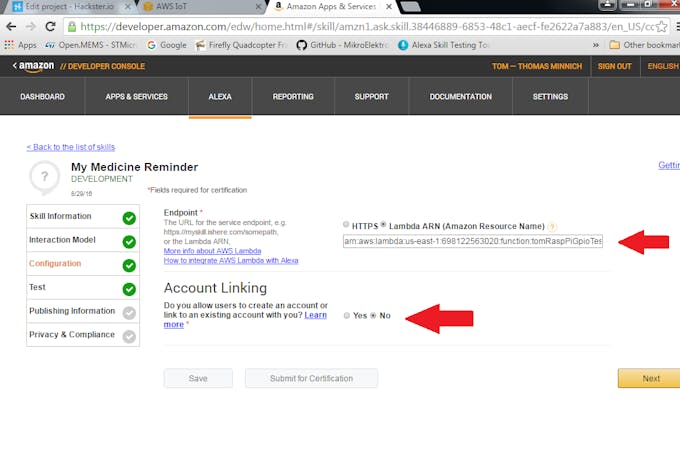Open the Settings menu
The image size is (680, 468).
coord(550,97)
